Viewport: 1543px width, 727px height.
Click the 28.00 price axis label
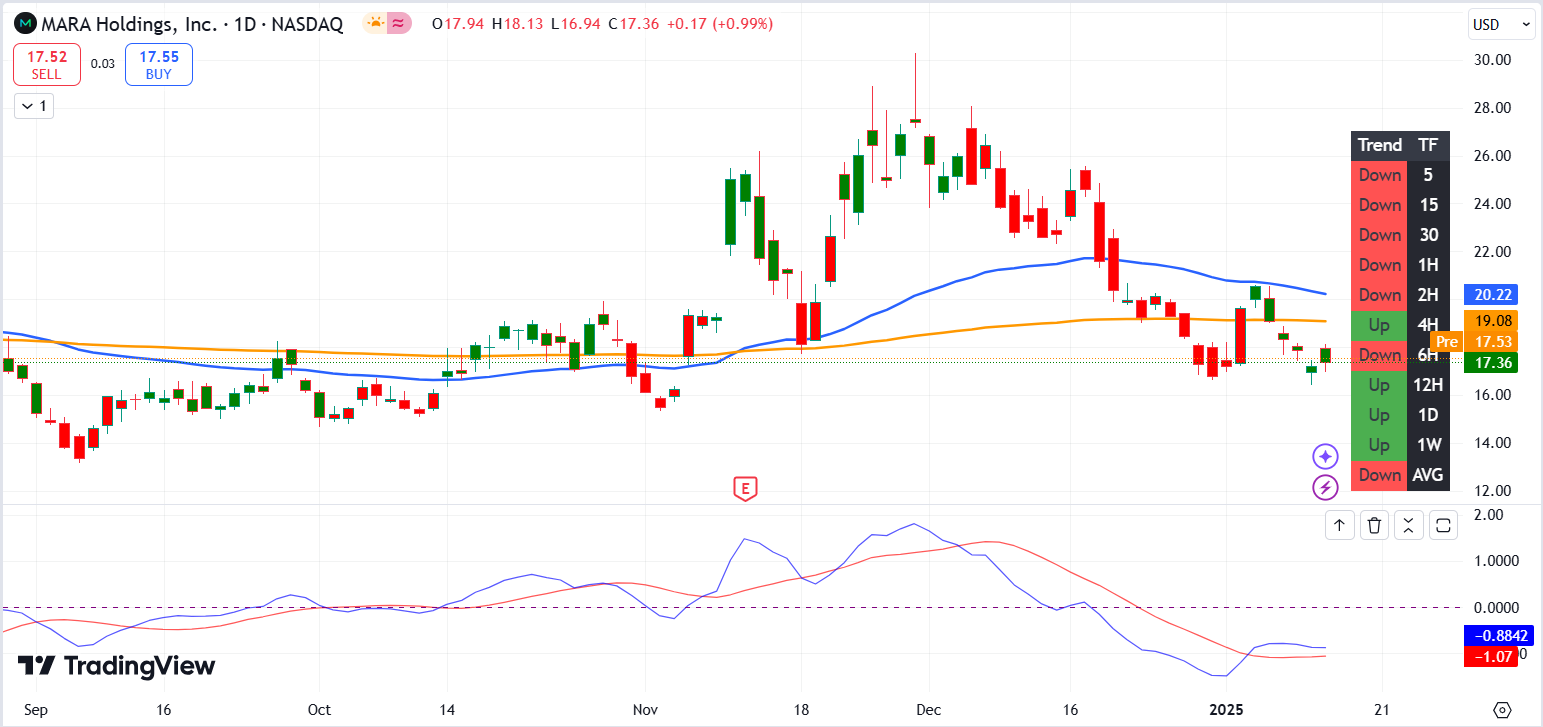(1493, 108)
